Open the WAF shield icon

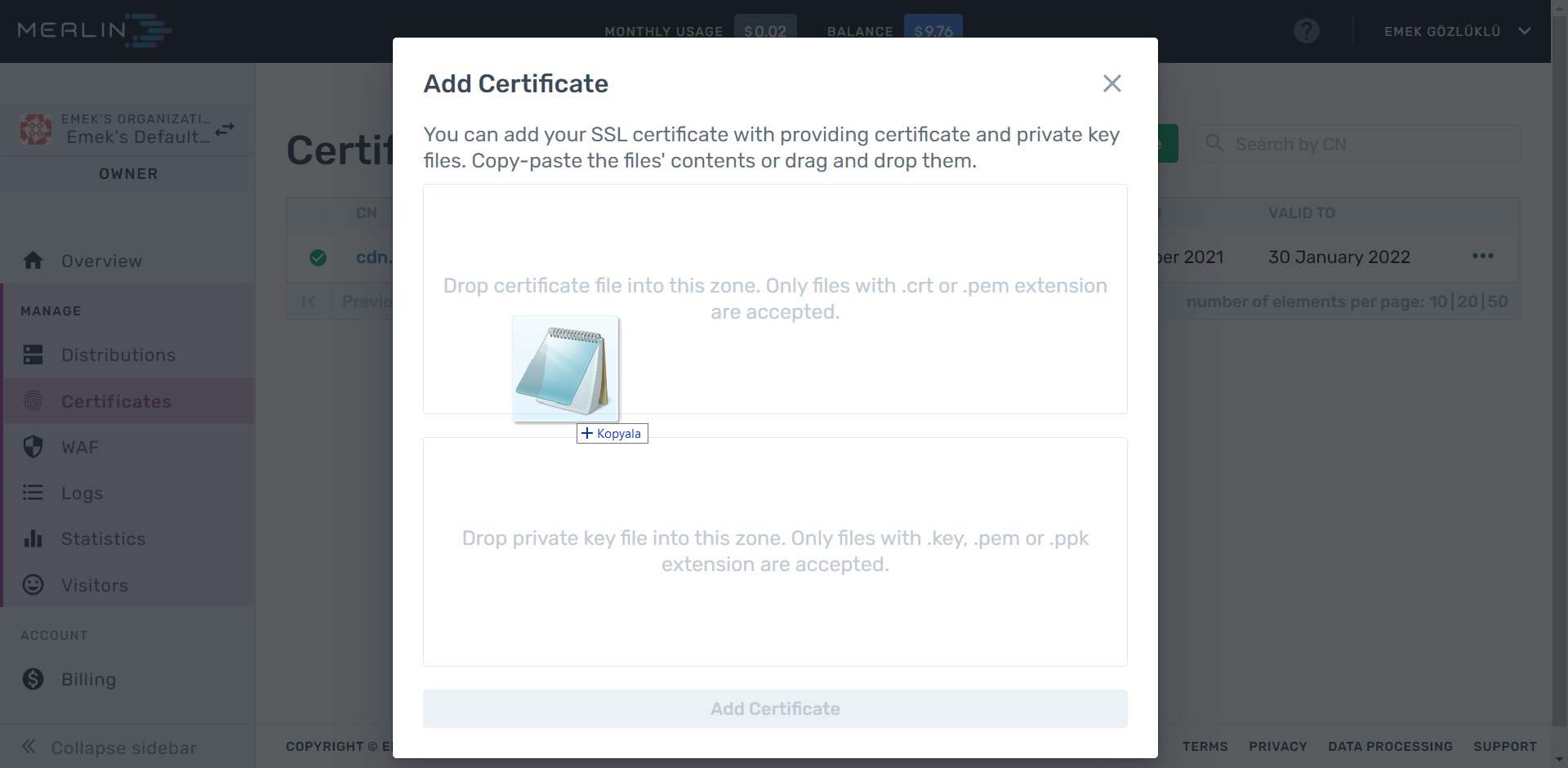(33, 447)
